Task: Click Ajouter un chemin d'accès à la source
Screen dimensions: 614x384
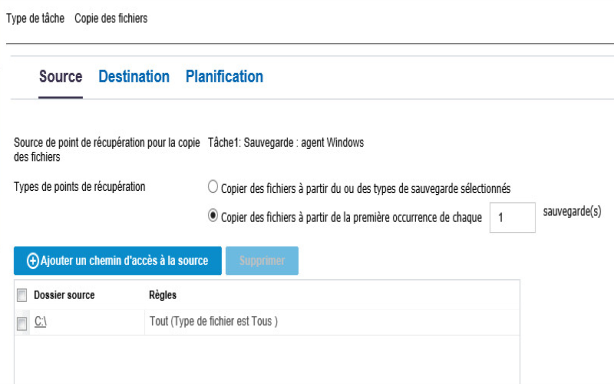Action: 117,261
